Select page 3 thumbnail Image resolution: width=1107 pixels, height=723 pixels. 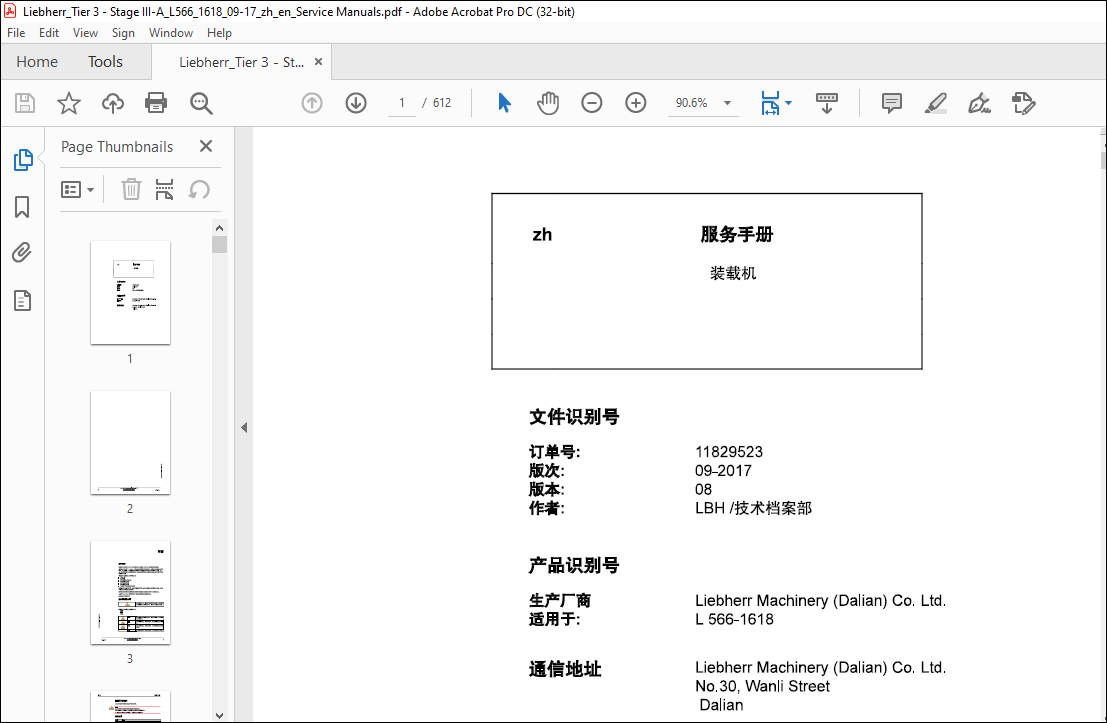click(x=131, y=592)
